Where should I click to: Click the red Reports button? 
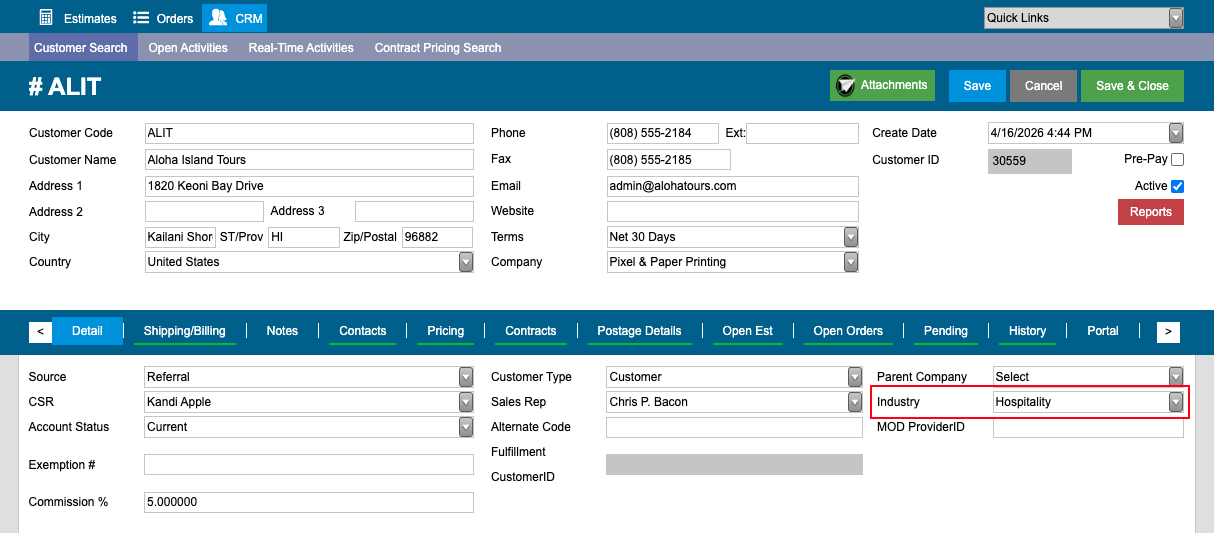(1151, 212)
